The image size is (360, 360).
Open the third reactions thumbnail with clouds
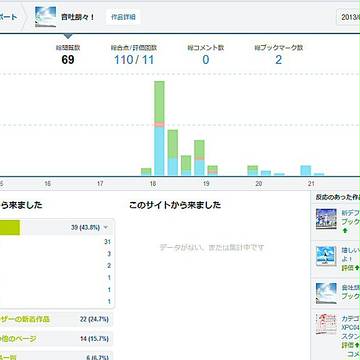[x=326, y=293]
